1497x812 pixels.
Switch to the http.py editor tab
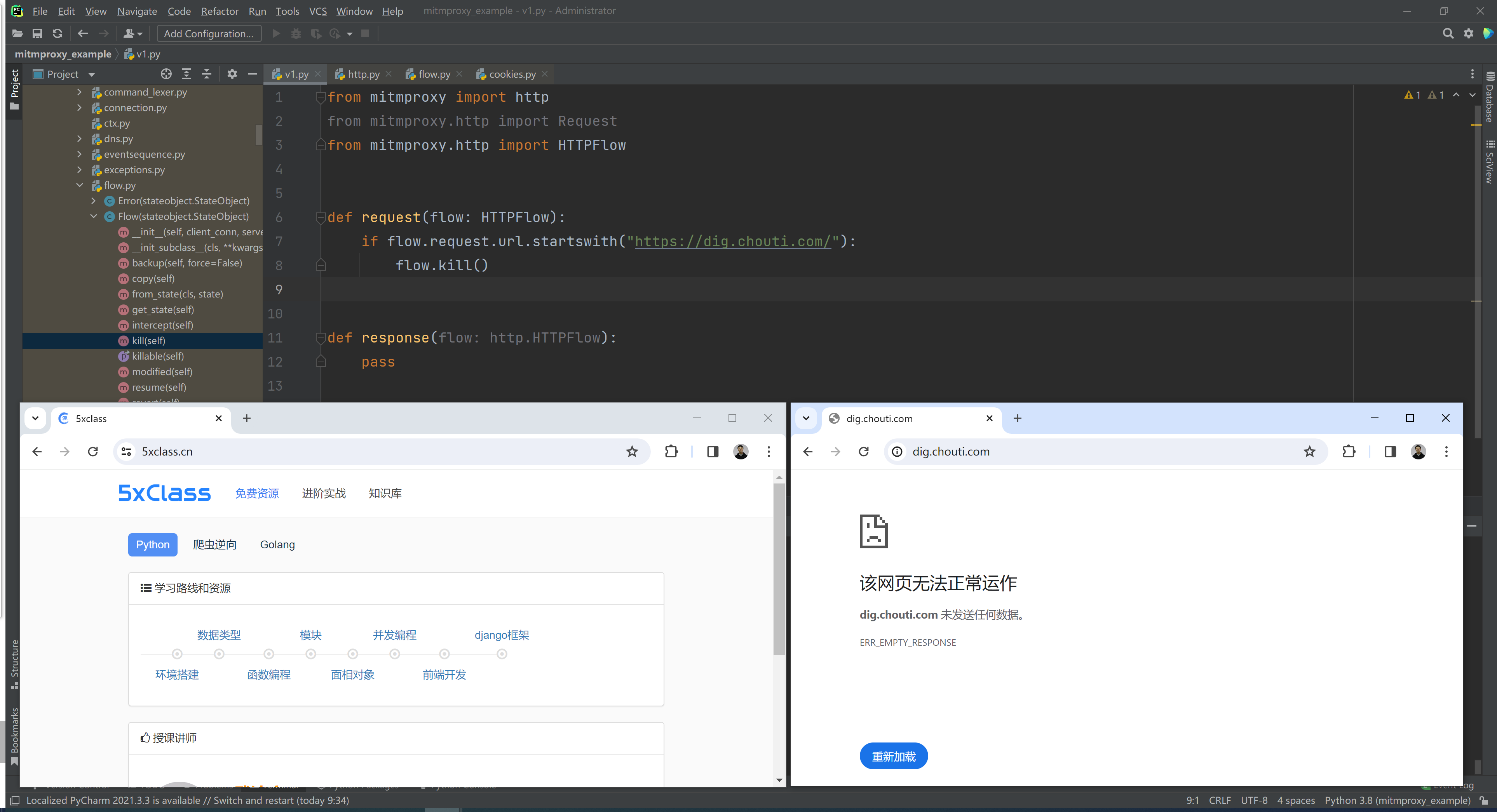coord(363,74)
